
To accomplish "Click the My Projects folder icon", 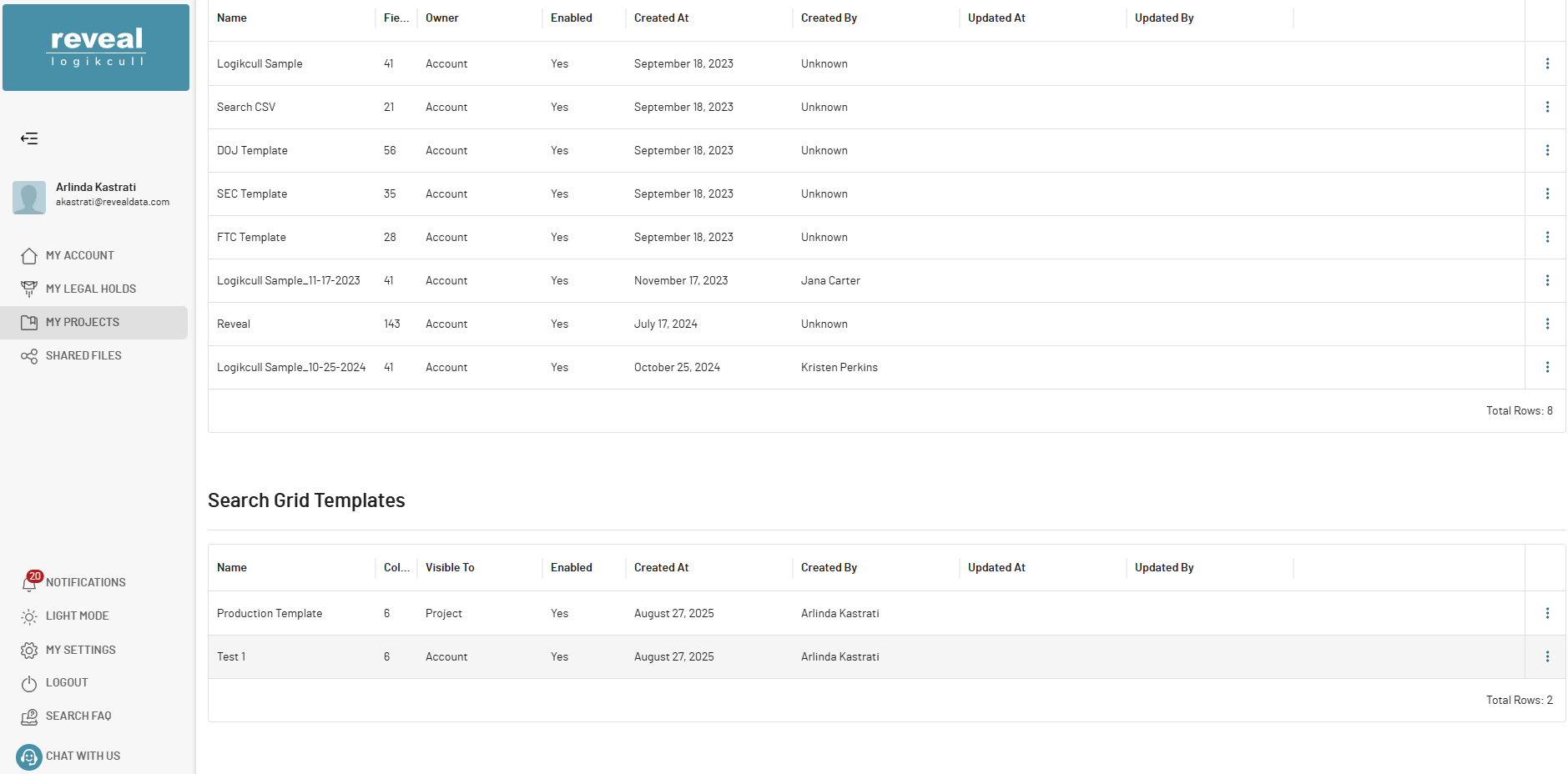I will coord(29,322).
